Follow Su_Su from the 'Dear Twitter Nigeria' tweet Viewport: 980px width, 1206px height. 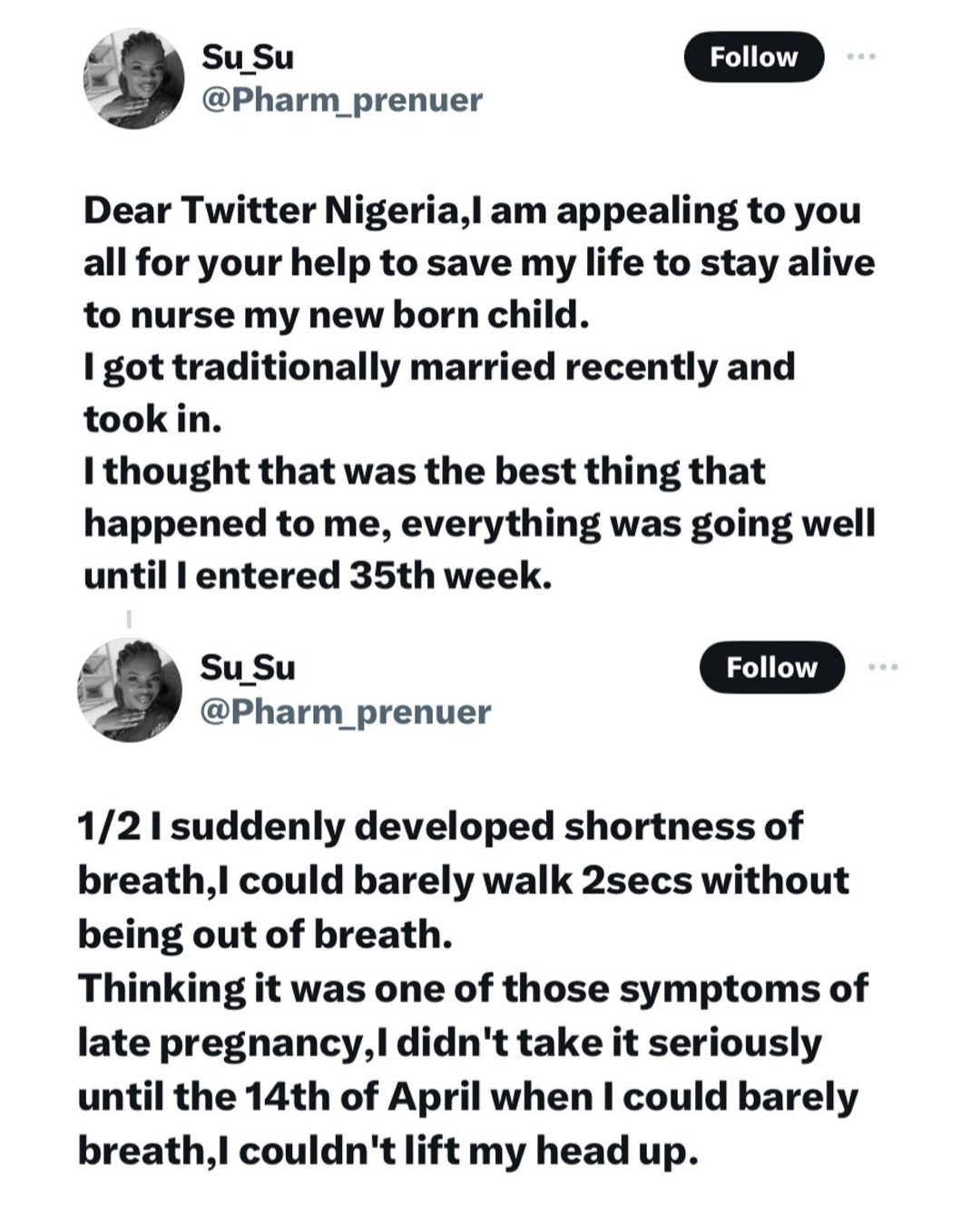754,56
